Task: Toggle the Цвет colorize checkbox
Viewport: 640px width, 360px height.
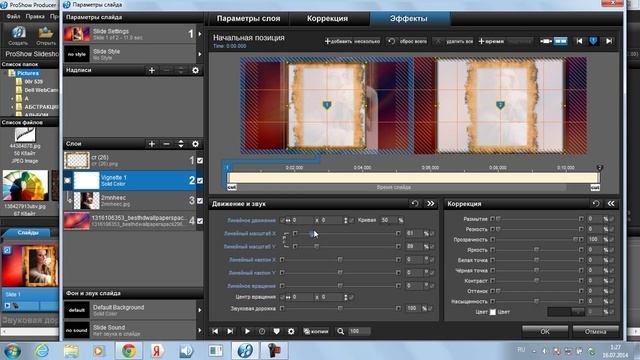Action: [x=493, y=312]
